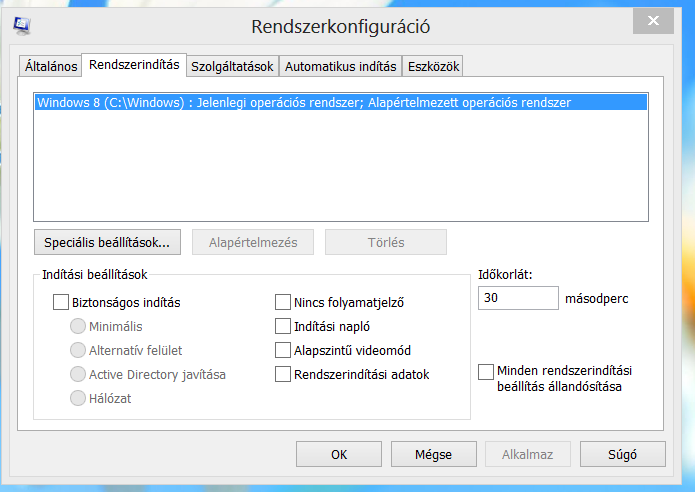Viewport: 695px width, 492px height.
Task: Click the Időkorlát seconds input field
Action: point(518,298)
